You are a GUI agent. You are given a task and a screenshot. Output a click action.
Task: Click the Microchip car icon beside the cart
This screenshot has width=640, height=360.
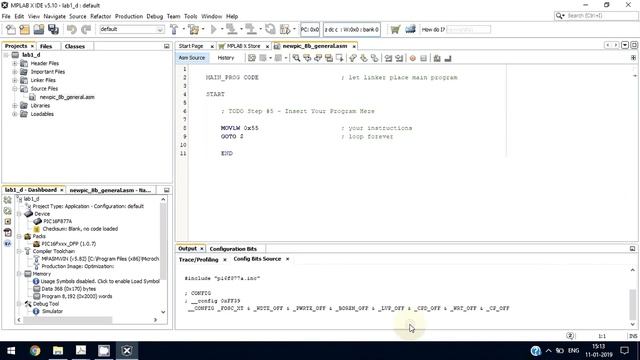(x=410, y=29)
